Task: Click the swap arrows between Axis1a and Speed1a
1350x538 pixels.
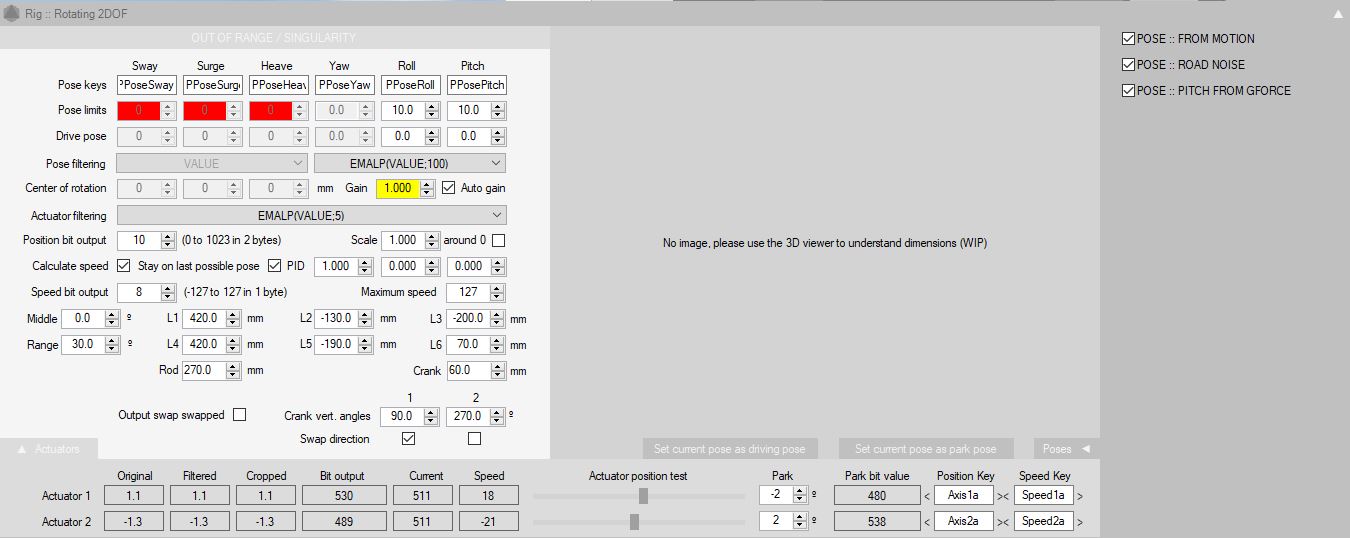Action: tap(1003, 495)
